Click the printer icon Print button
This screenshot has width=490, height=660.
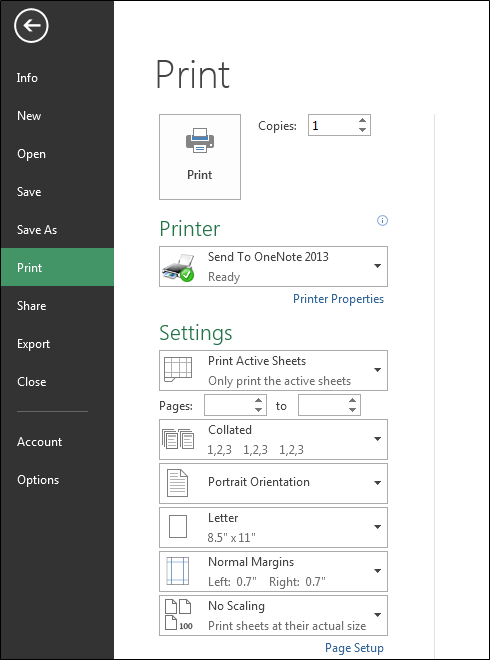click(x=200, y=157)
